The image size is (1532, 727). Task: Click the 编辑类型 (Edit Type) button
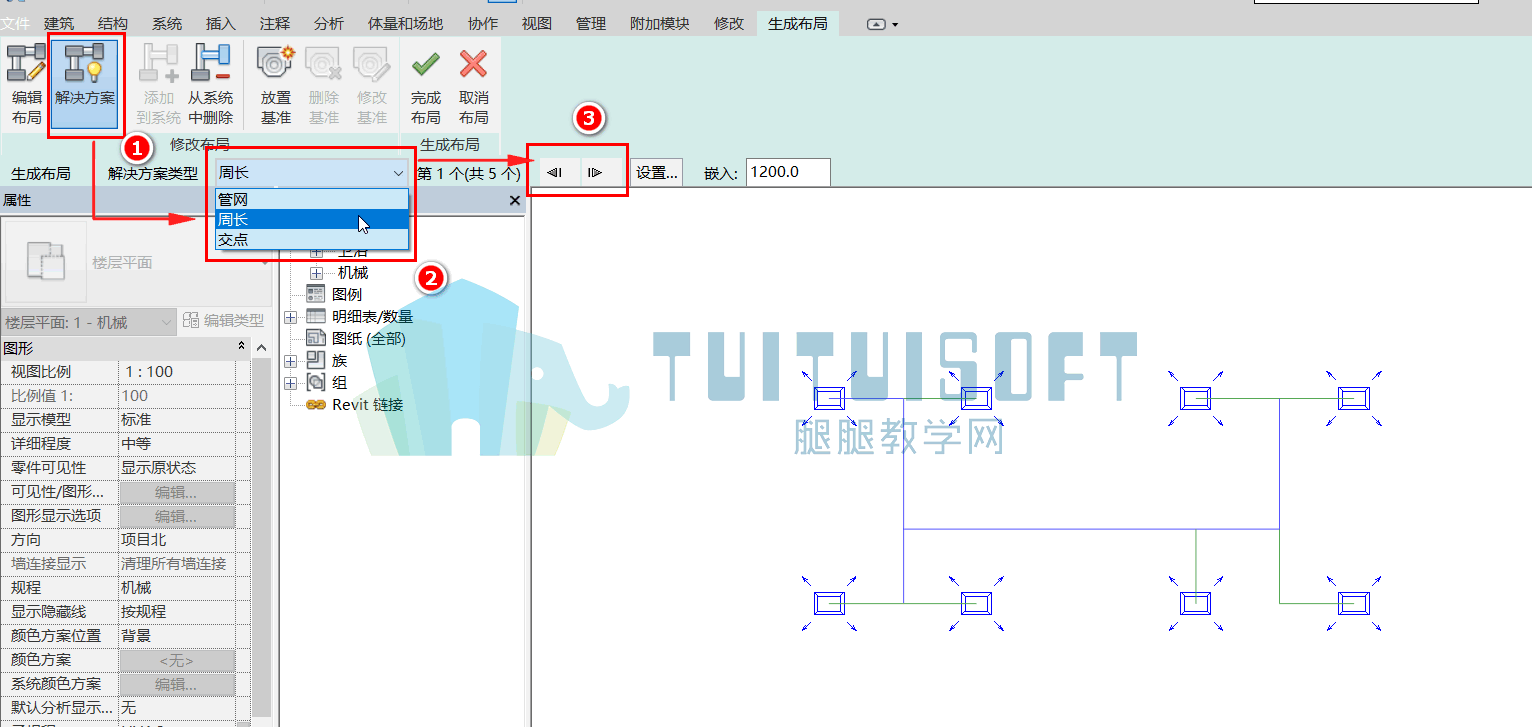tap(224, 321)
